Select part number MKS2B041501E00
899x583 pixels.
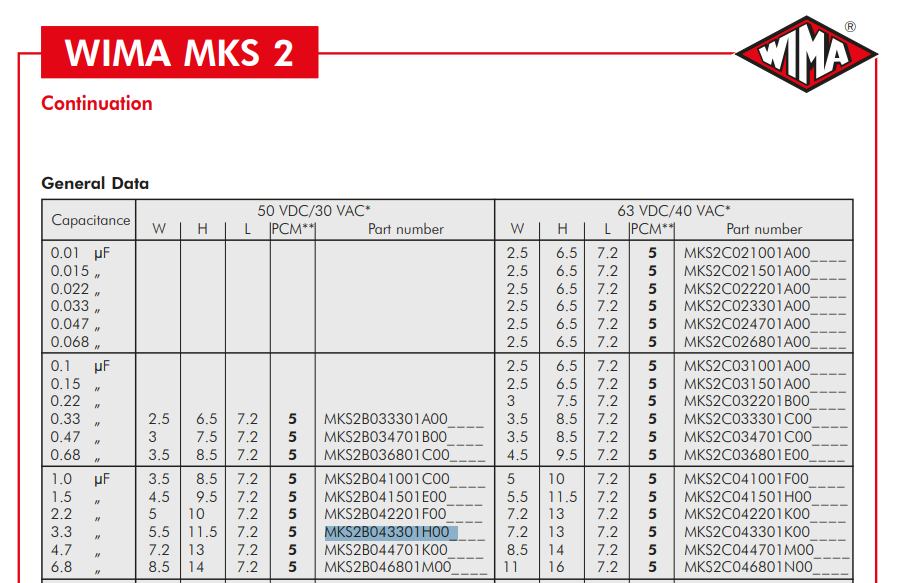(385, 496)
